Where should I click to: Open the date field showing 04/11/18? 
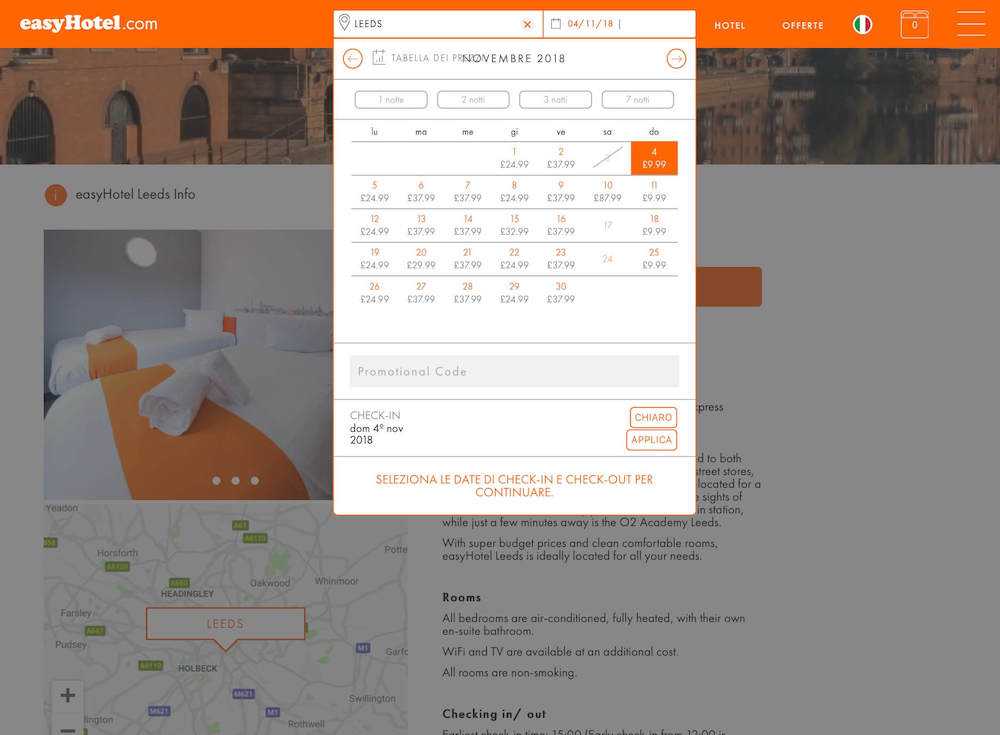(x=619, y=24)
